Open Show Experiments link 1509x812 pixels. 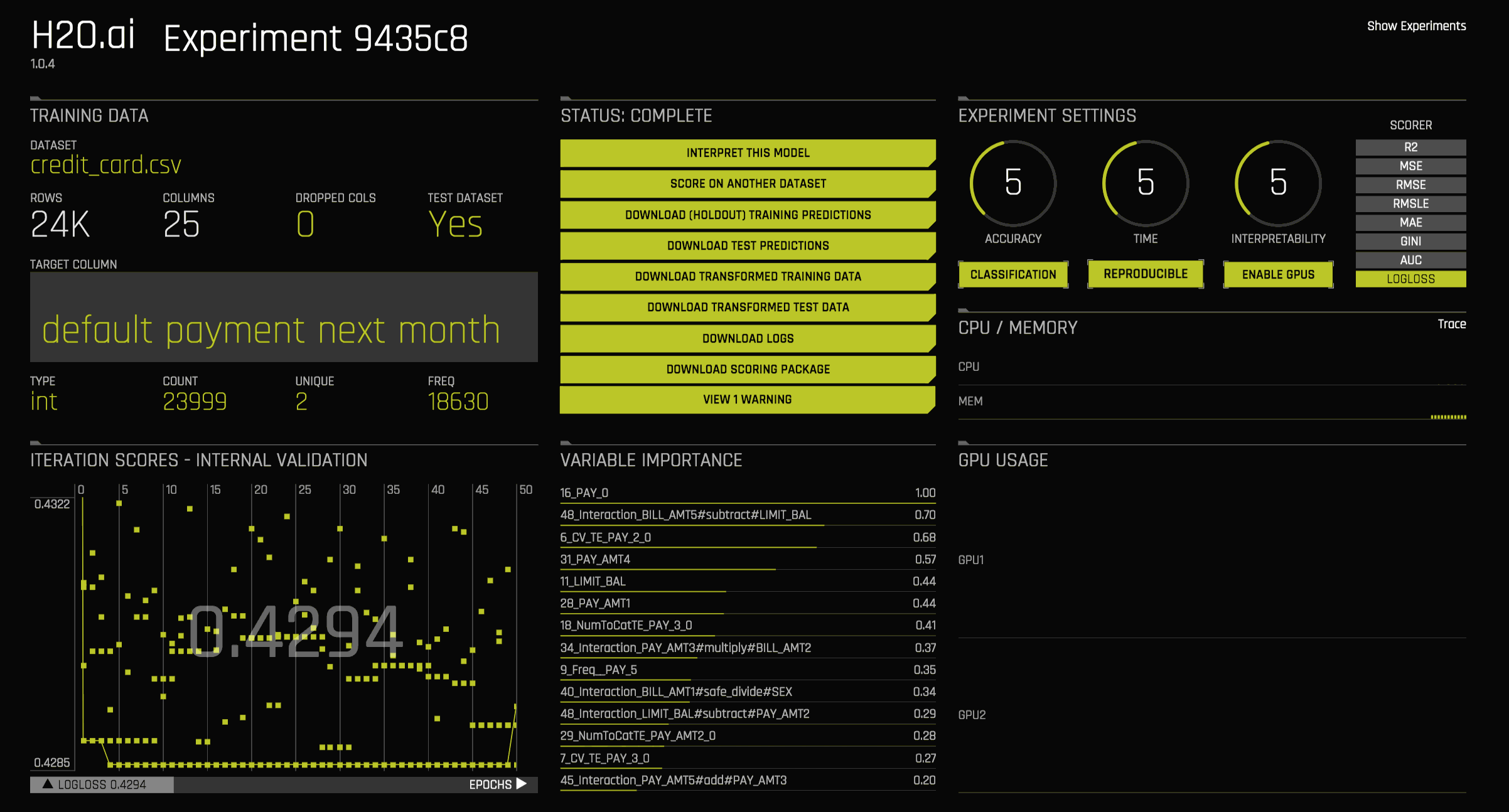click(1416, 26)
